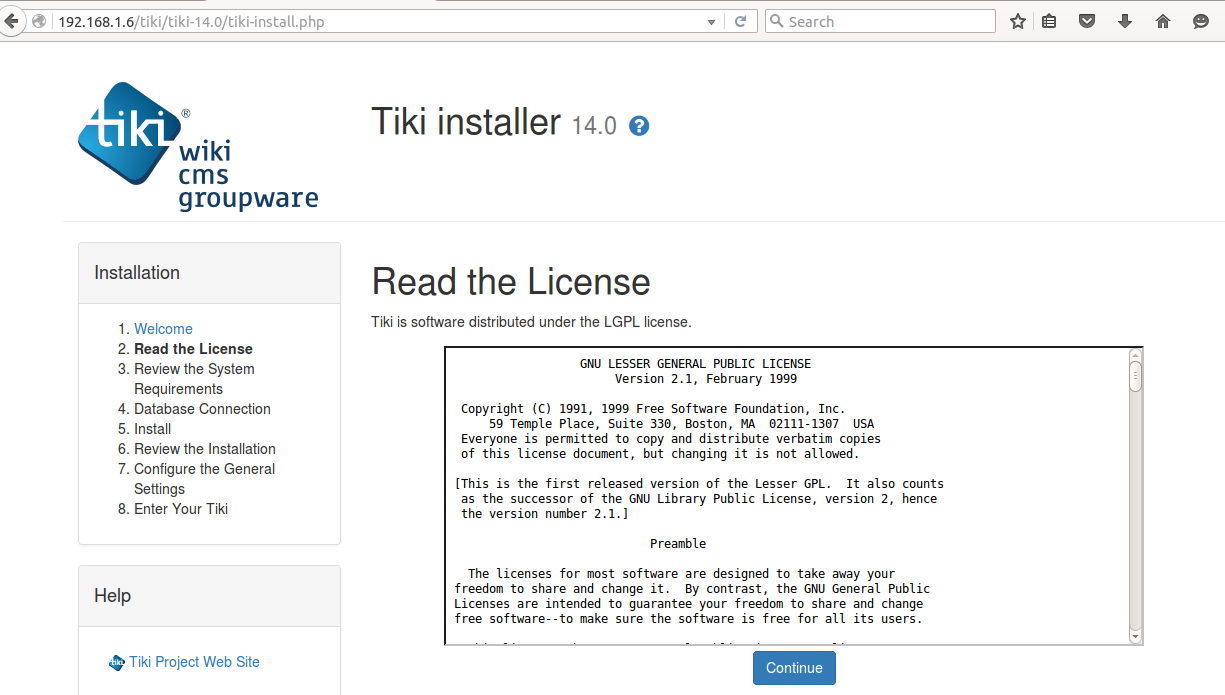Click the site identity globe icon

[x=39, y=22]
